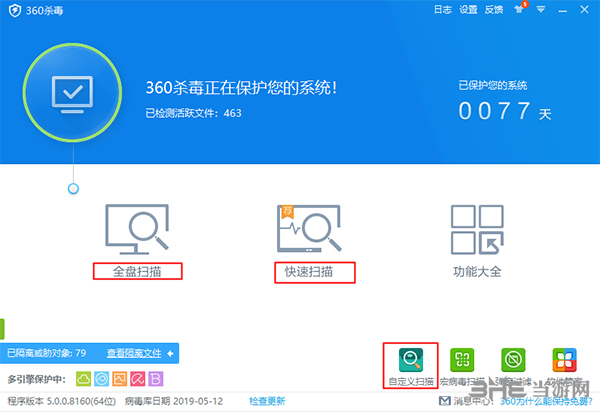The image size is (600, 412).
Task: Click the orange QVM engine icon
Action: pos(119,379)
